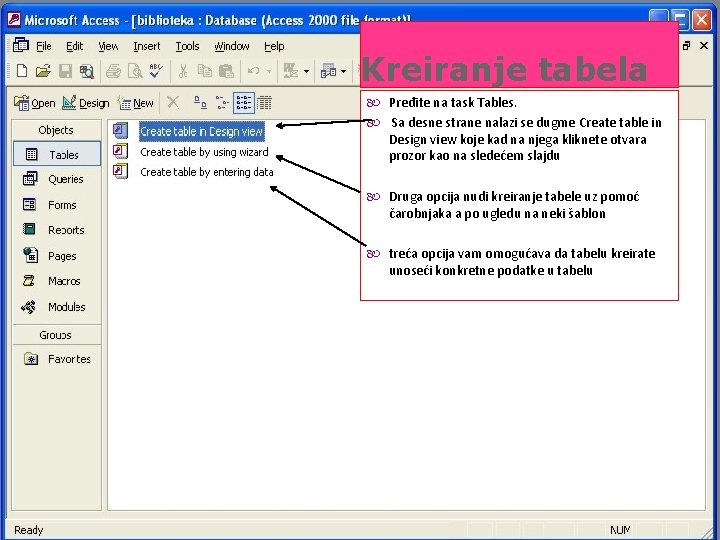The image size is (720, 540).
Task: Open the Window menu
Action: 231,46
